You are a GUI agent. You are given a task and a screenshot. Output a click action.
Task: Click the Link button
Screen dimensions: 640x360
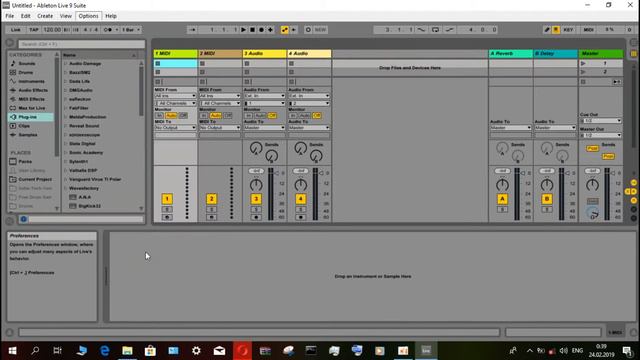click(x=16, y=30)
